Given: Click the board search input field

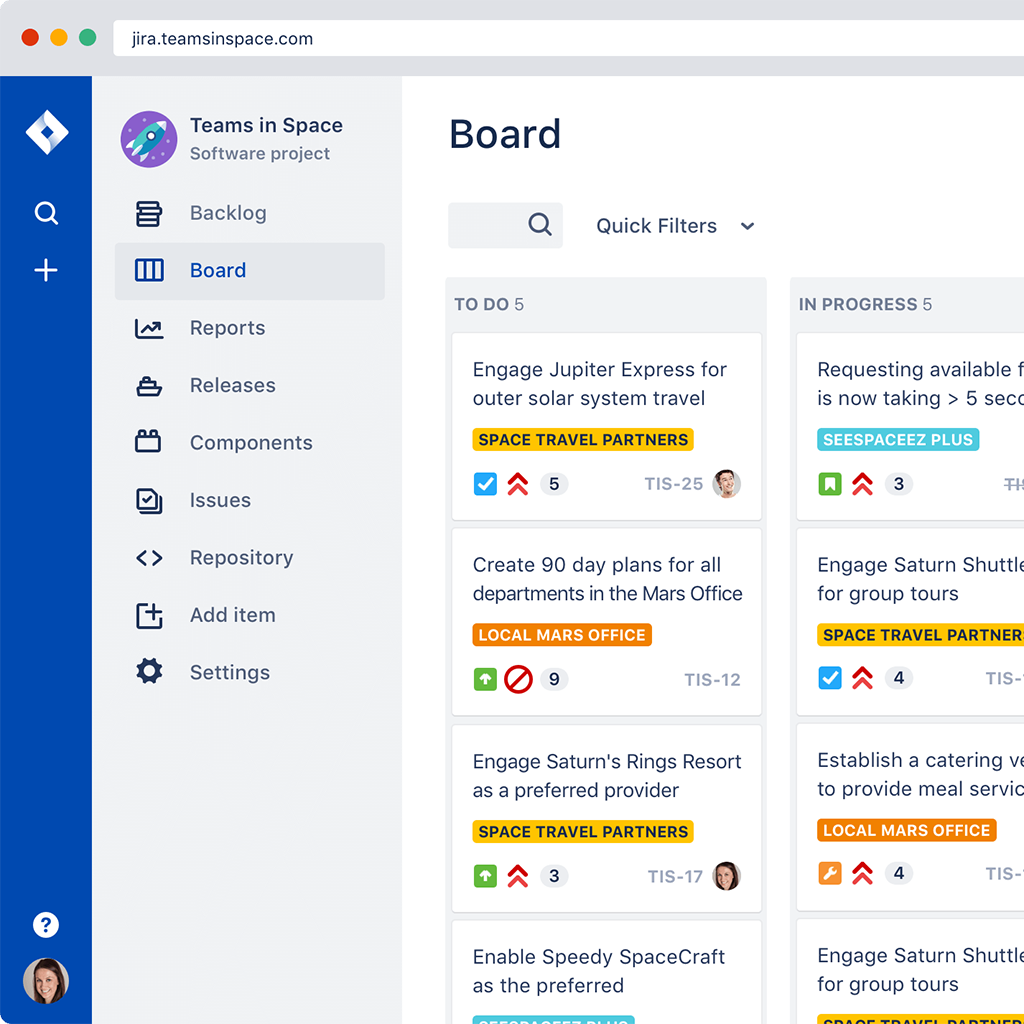Looking at the screenshot, I should click(490, 225).
